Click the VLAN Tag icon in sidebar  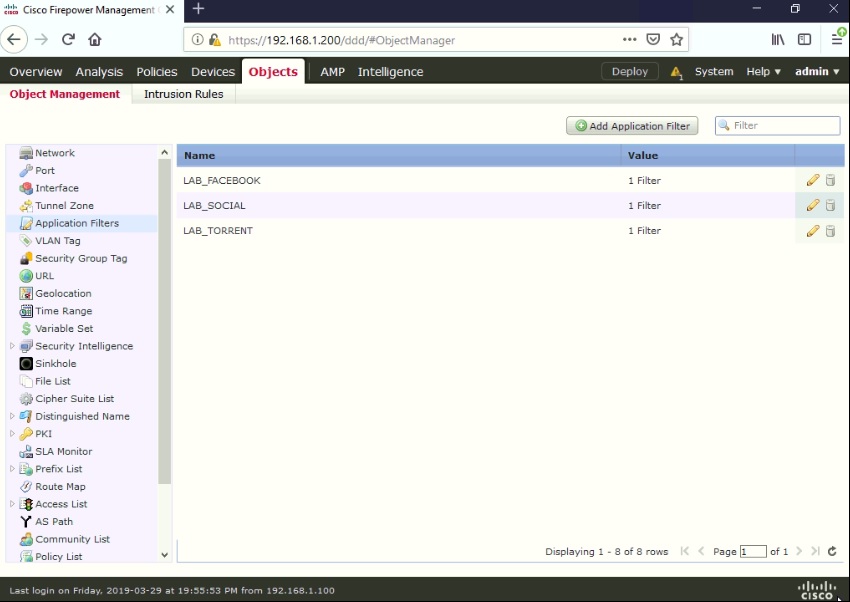point(25,241)
